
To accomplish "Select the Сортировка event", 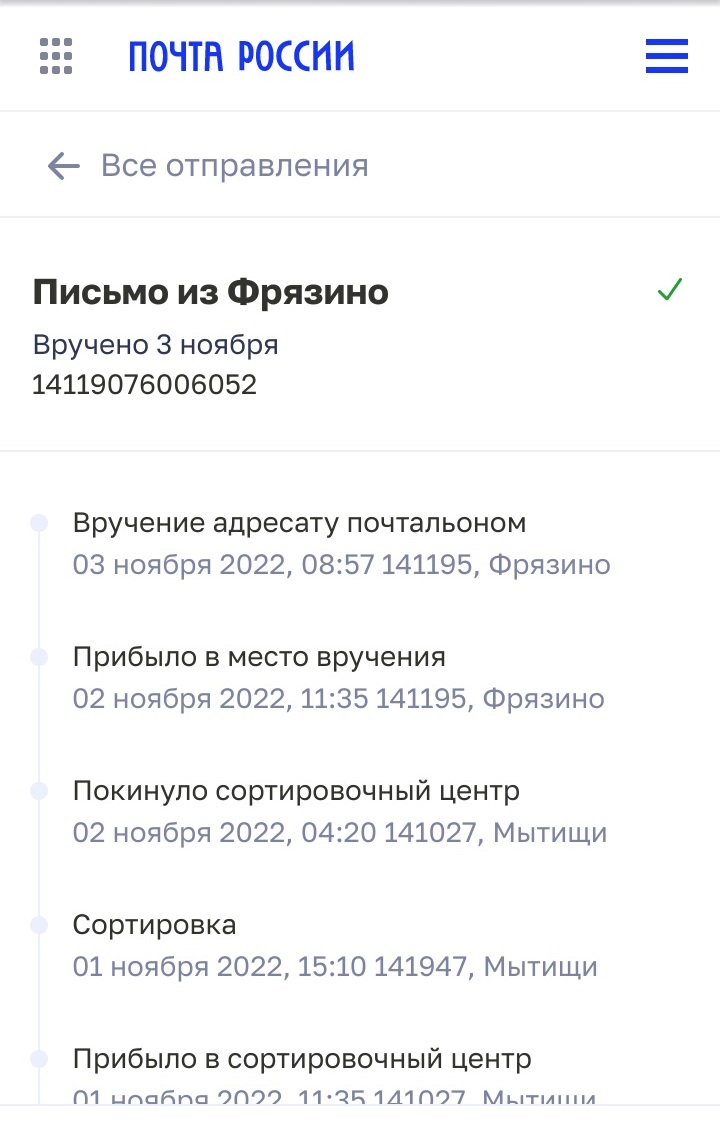I will tap(154, 925).
